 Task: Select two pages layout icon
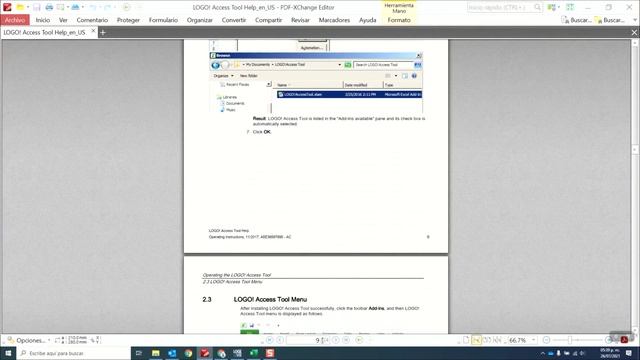[x=487, y=340]
